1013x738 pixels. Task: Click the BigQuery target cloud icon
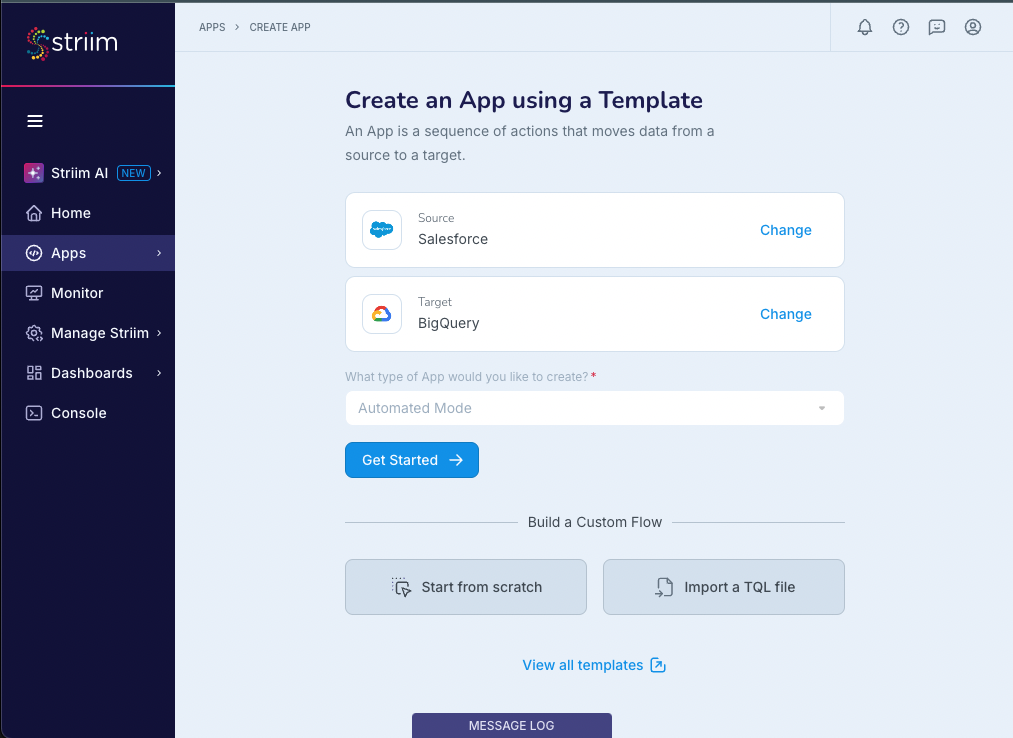pos(382,314)
